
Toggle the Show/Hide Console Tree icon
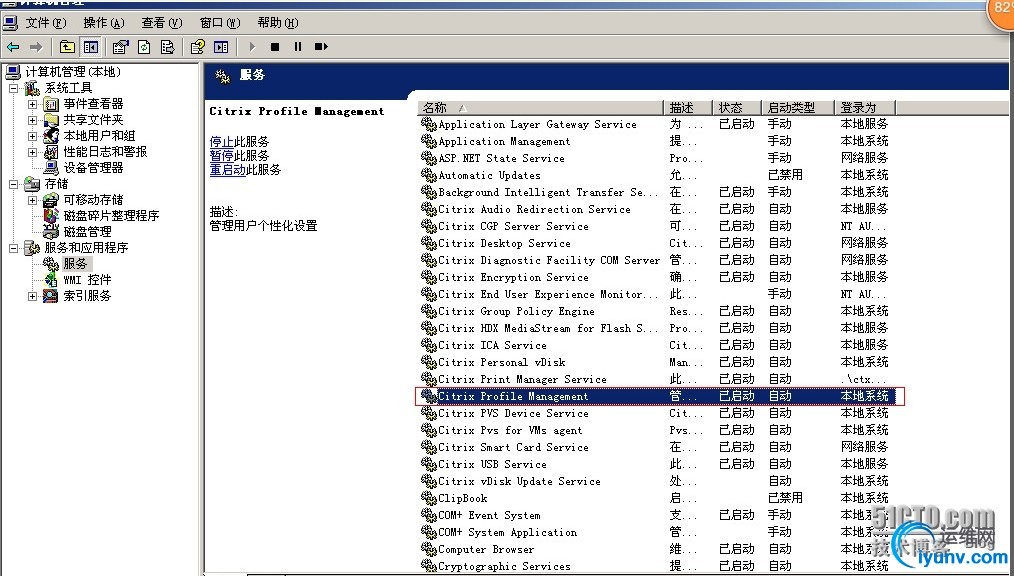[91, 47]
